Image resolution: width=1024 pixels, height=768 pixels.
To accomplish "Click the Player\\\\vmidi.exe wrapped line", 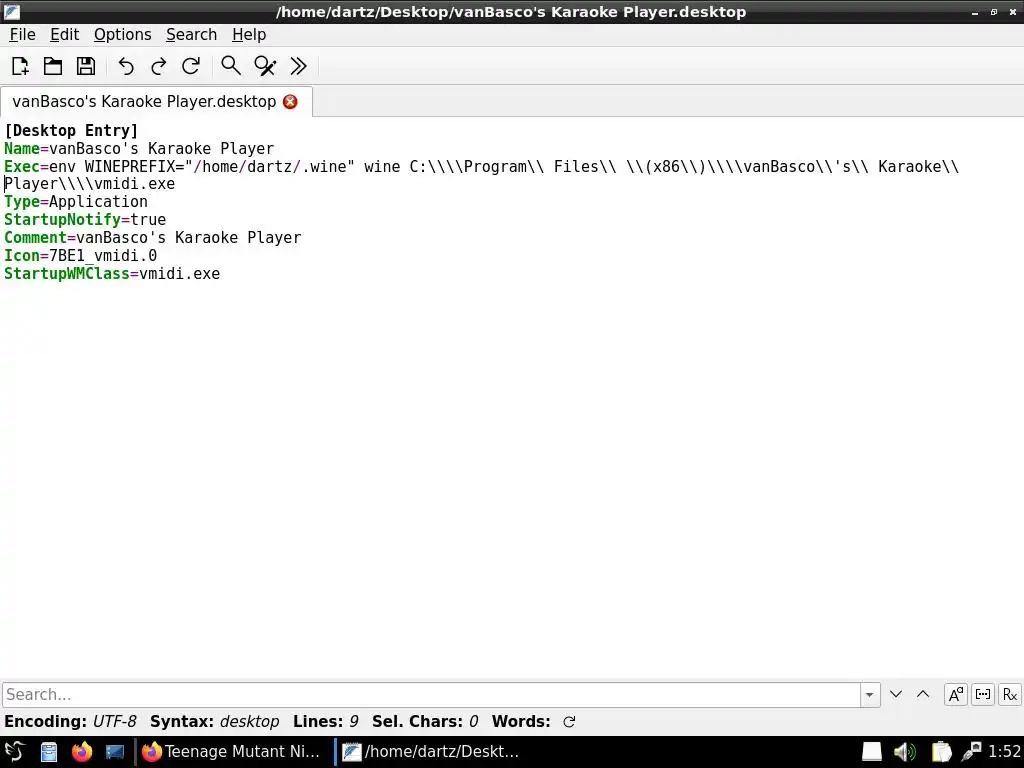I will pyautogui.click(x=89, y=184).
